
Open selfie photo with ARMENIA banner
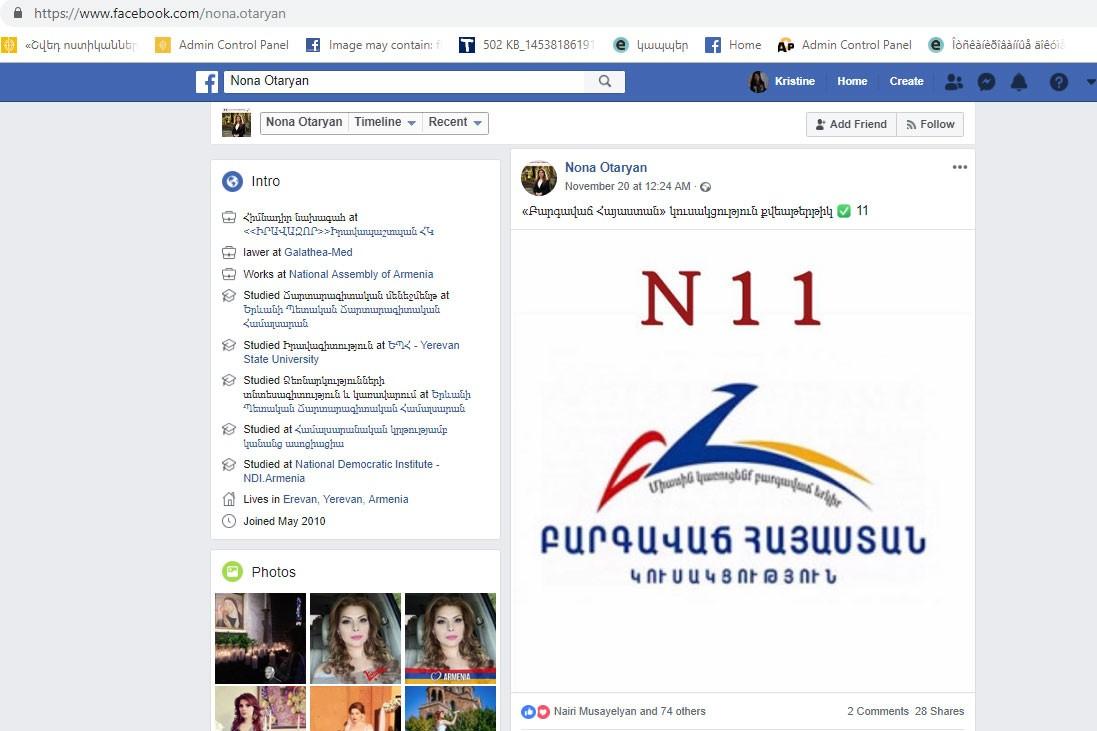coord(451,638)
